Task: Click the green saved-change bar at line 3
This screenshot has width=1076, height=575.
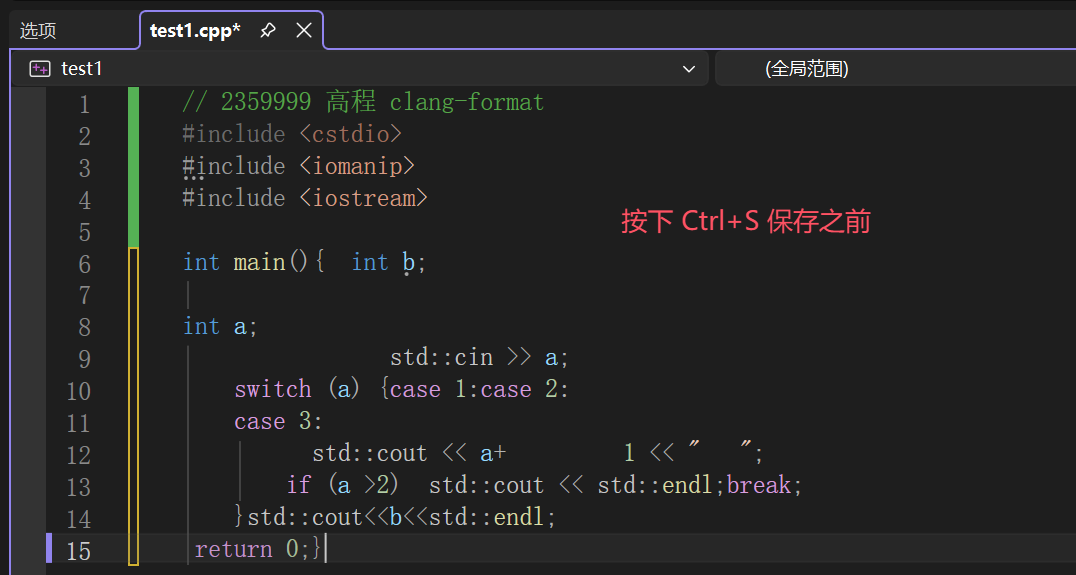Action: point(133,167)
